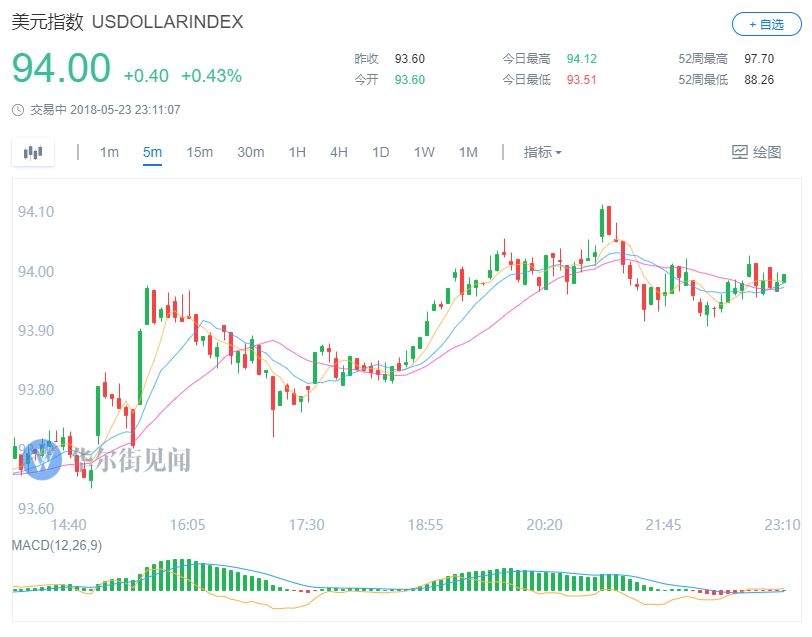The width and height of the screenshot is (812, 637).
Task: Click the 94.00 current price value
Action: [61, 68]
